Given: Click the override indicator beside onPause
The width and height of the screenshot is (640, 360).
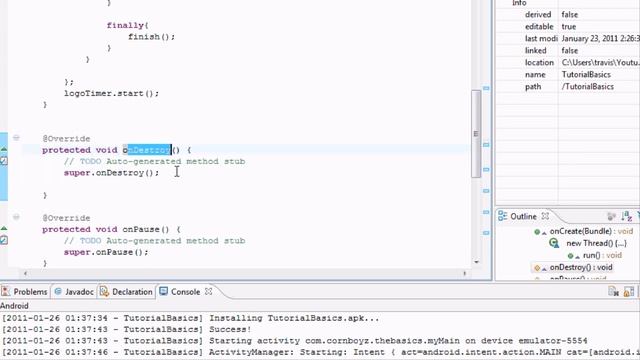Looking at the screenshot, I should [4, 229].
